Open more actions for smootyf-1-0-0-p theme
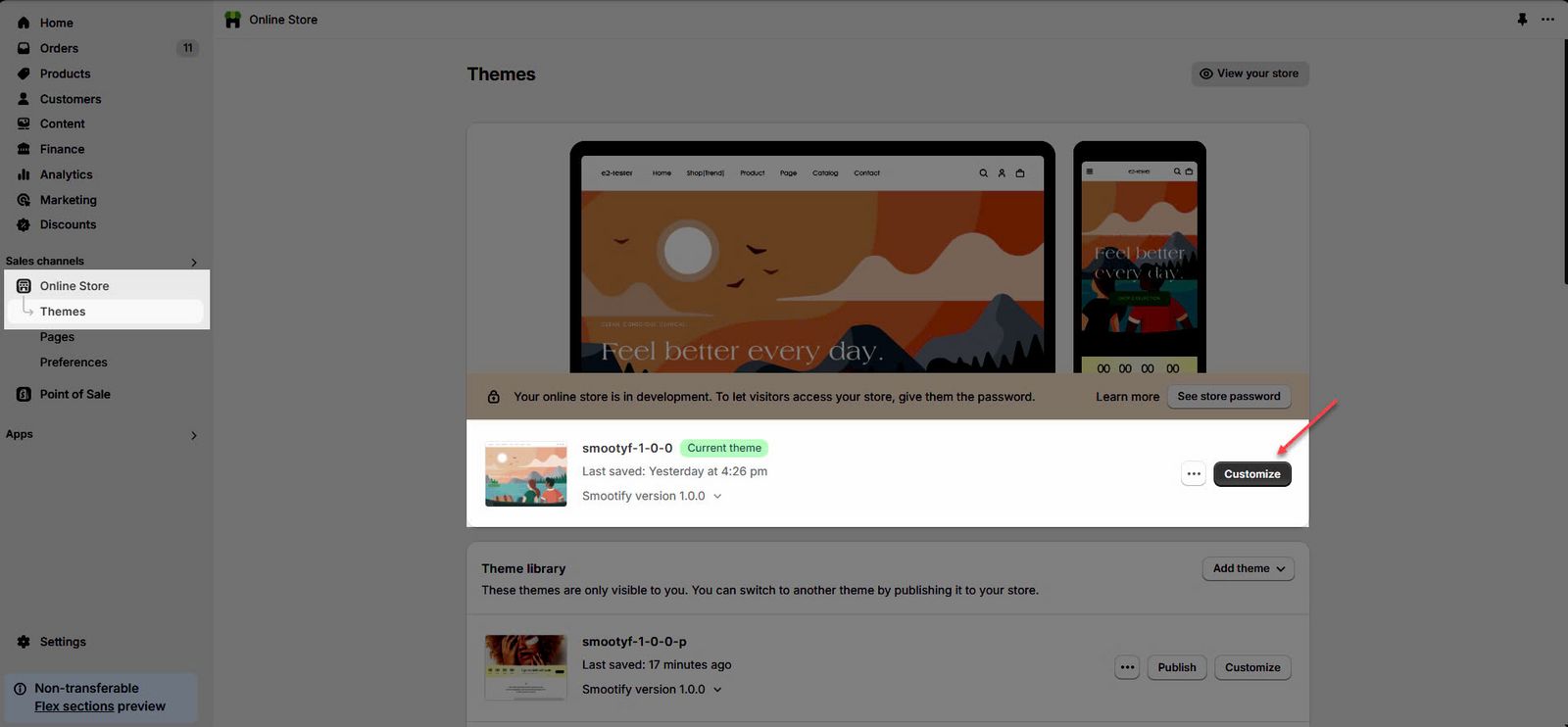 tap(1127, 667)
